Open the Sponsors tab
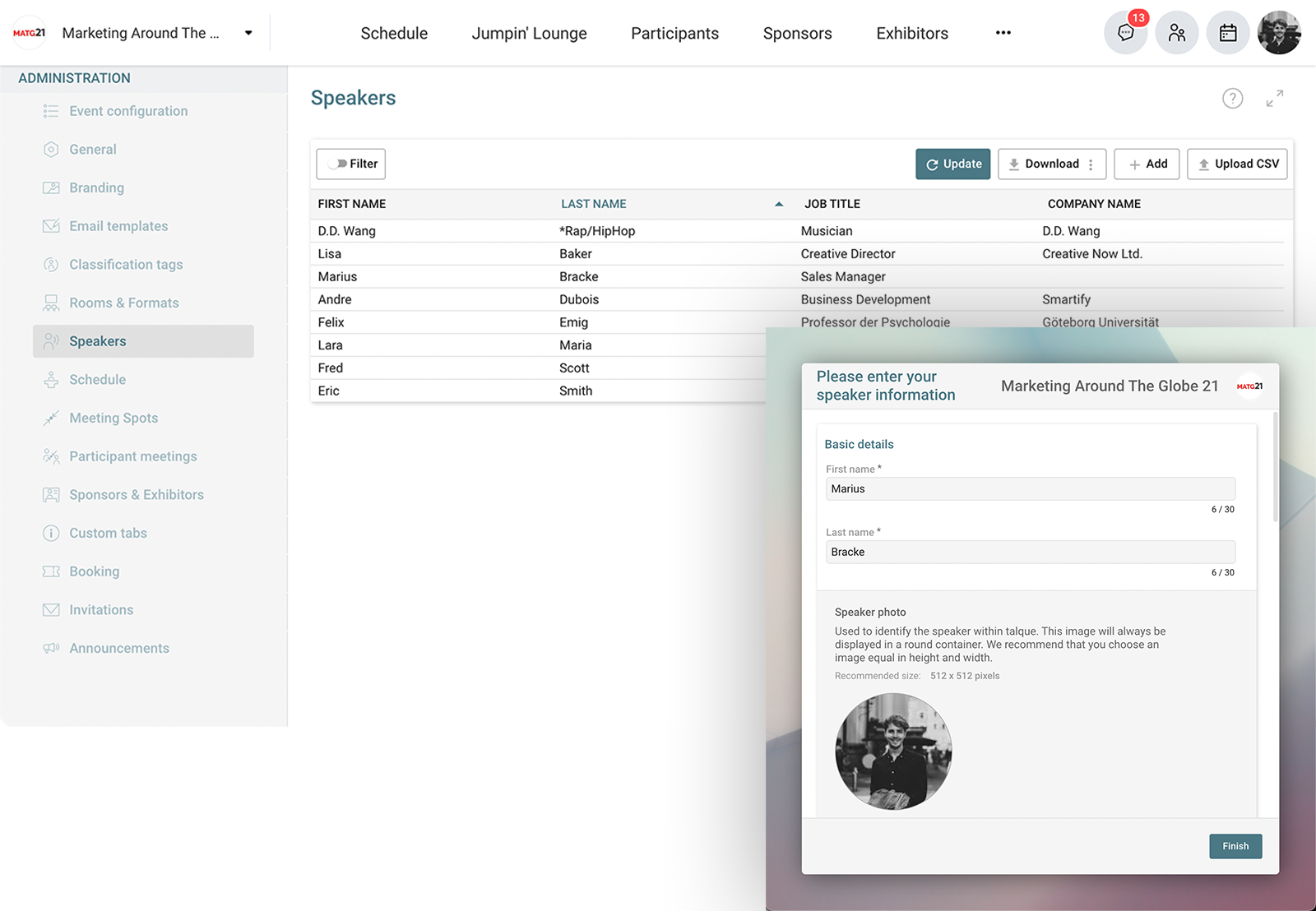The height and width of the screenshot is (911, 1316). coord(797,34)
